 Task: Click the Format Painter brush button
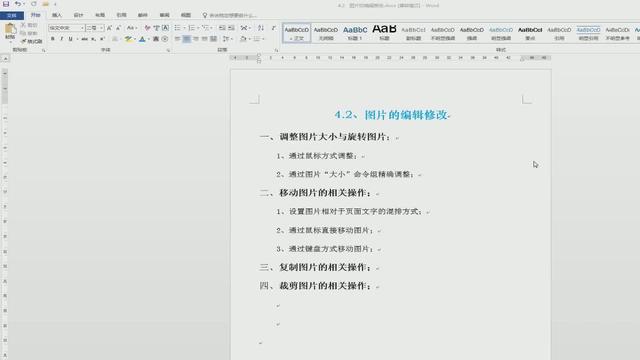coord(31,41)
